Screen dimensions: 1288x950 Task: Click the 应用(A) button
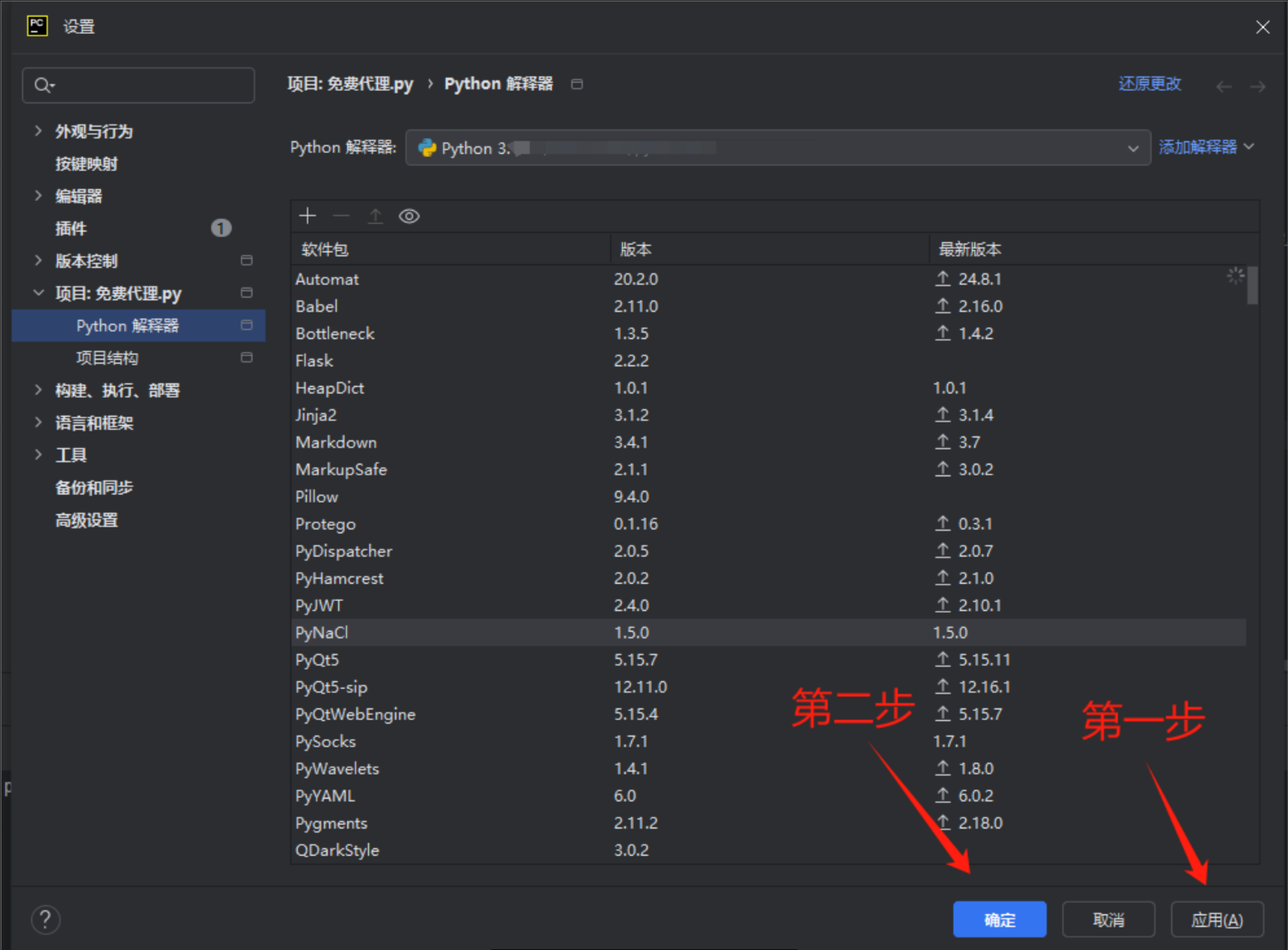pyautogui.click(x=1217, y=919)
